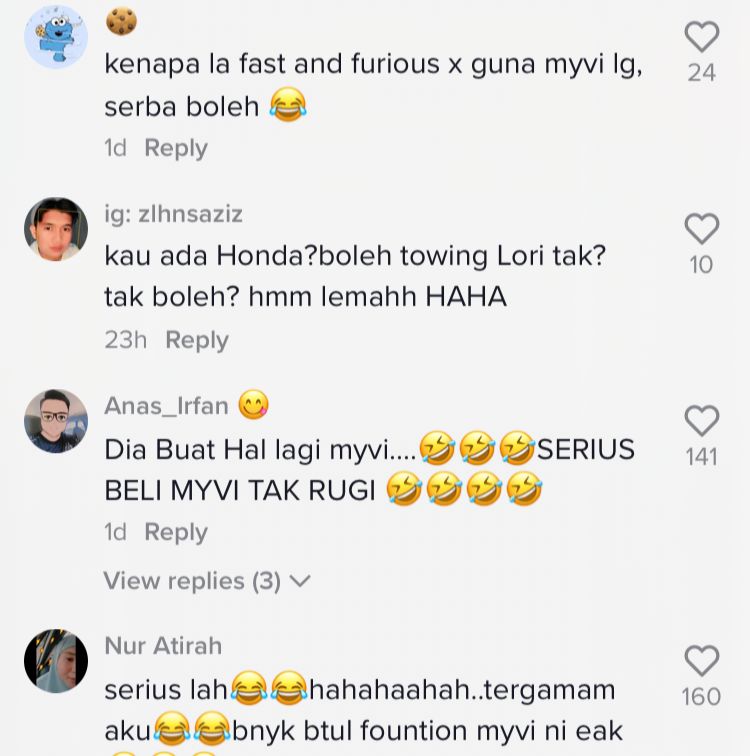Open the Cookie Monster avatar profile

(56, 37)
